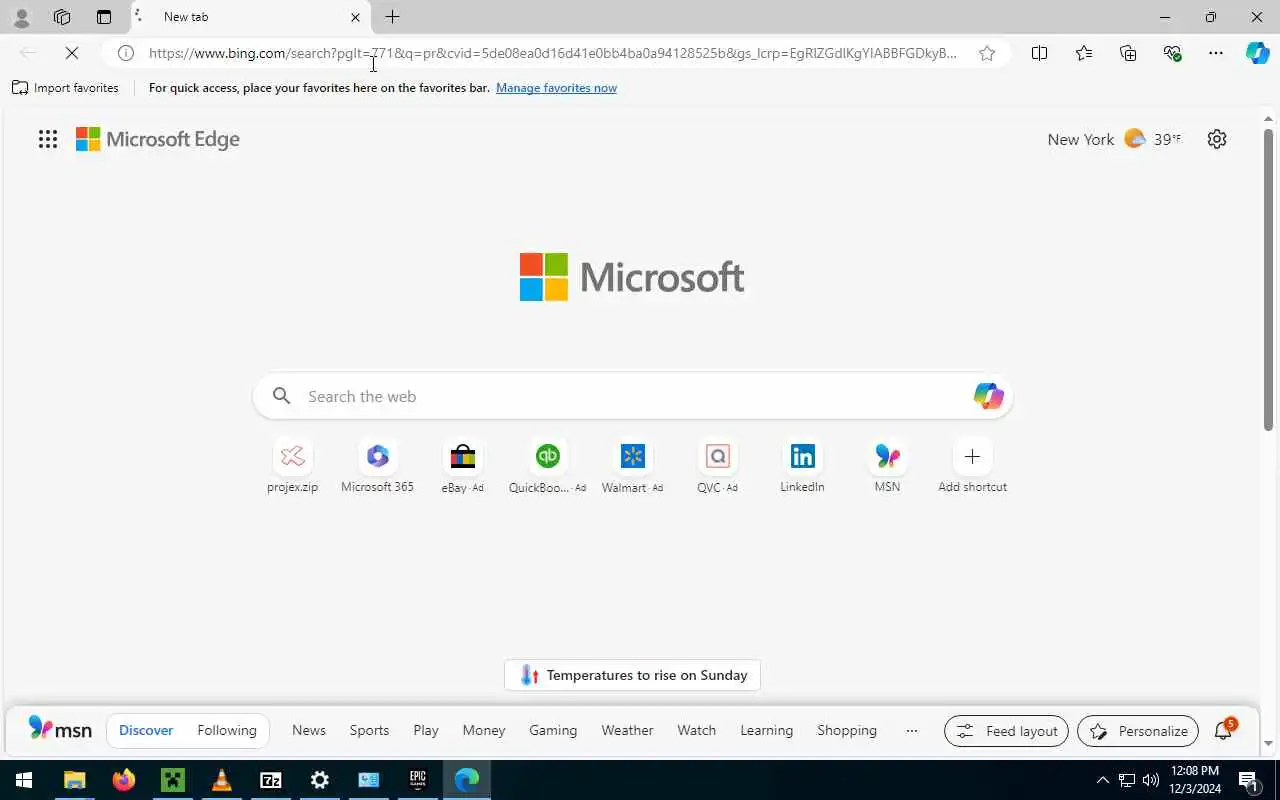Show hidden tray icons chevron
Screen dimensions: 1280x800
1103,780
